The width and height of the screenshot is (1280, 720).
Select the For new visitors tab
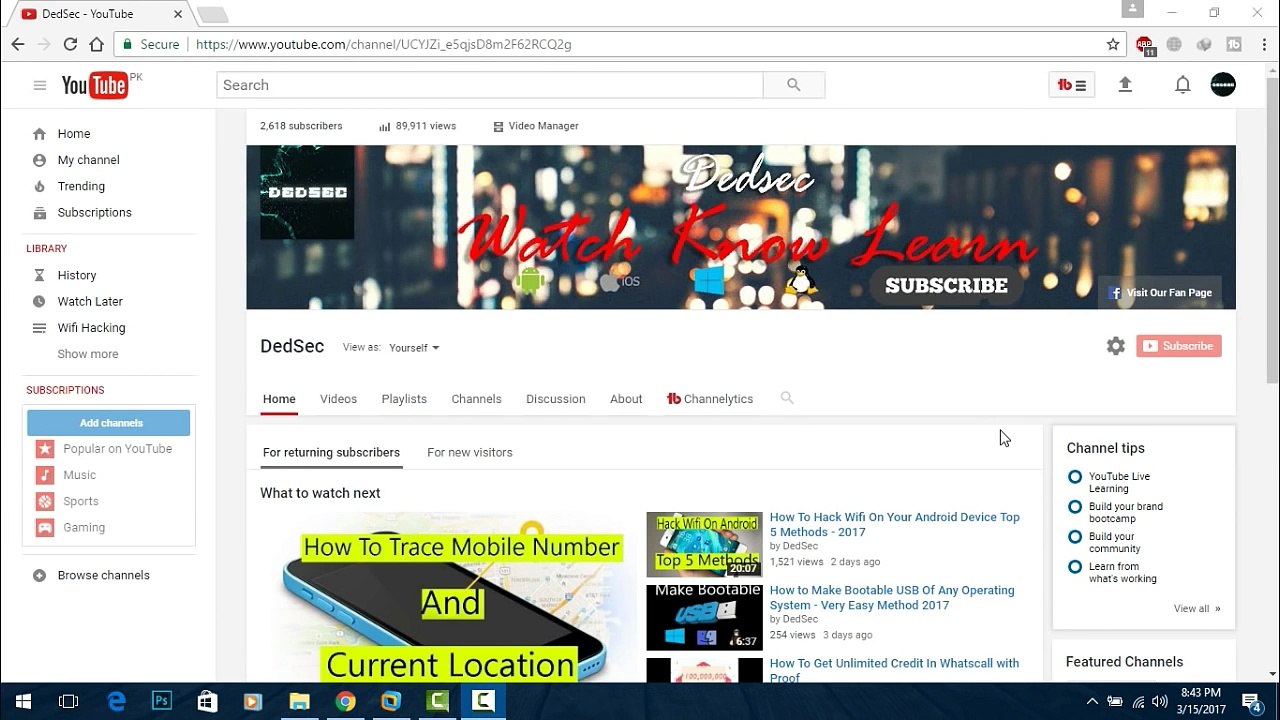coord(470,453)
